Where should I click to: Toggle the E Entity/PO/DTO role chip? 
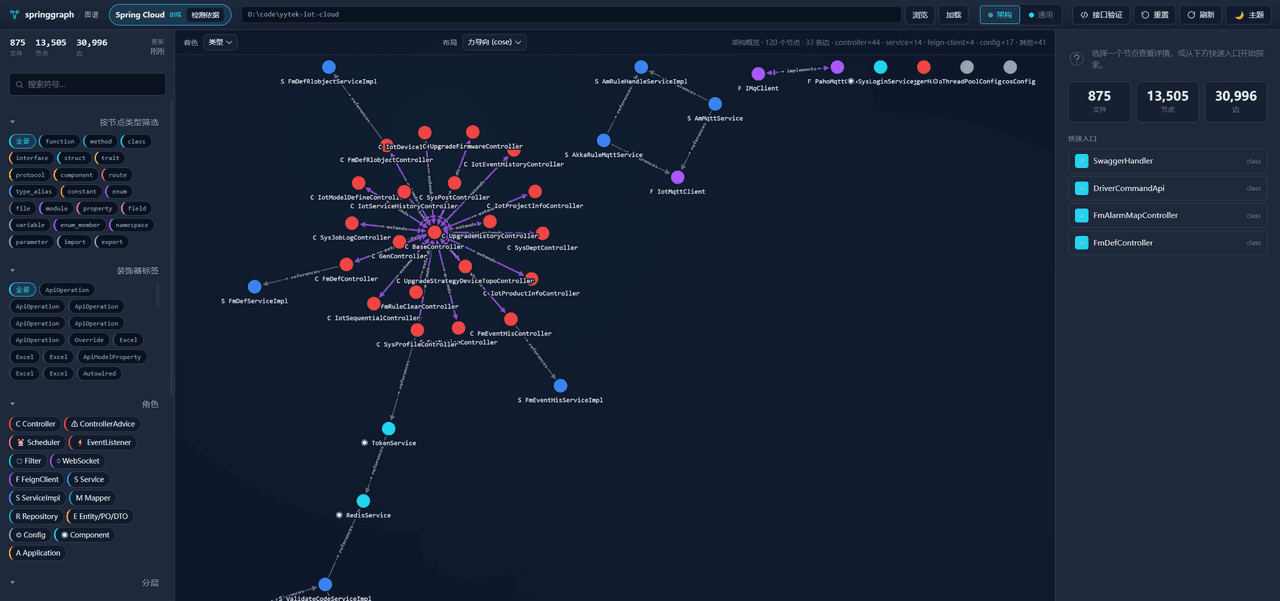click(101, 516)
